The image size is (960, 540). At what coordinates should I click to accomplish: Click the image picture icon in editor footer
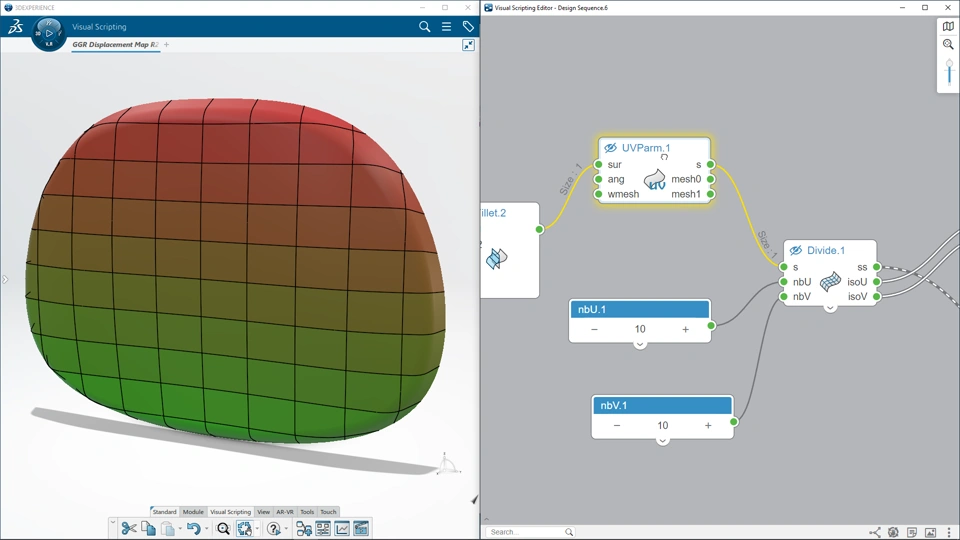pyautogui.click(x=930, y=532)
